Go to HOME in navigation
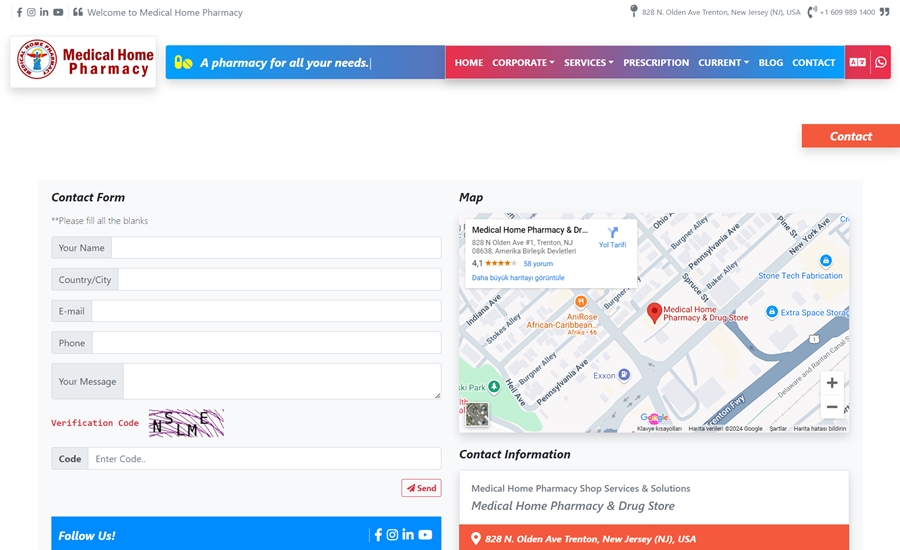Screen dimensions: 900x550 (x=469, y=62)
